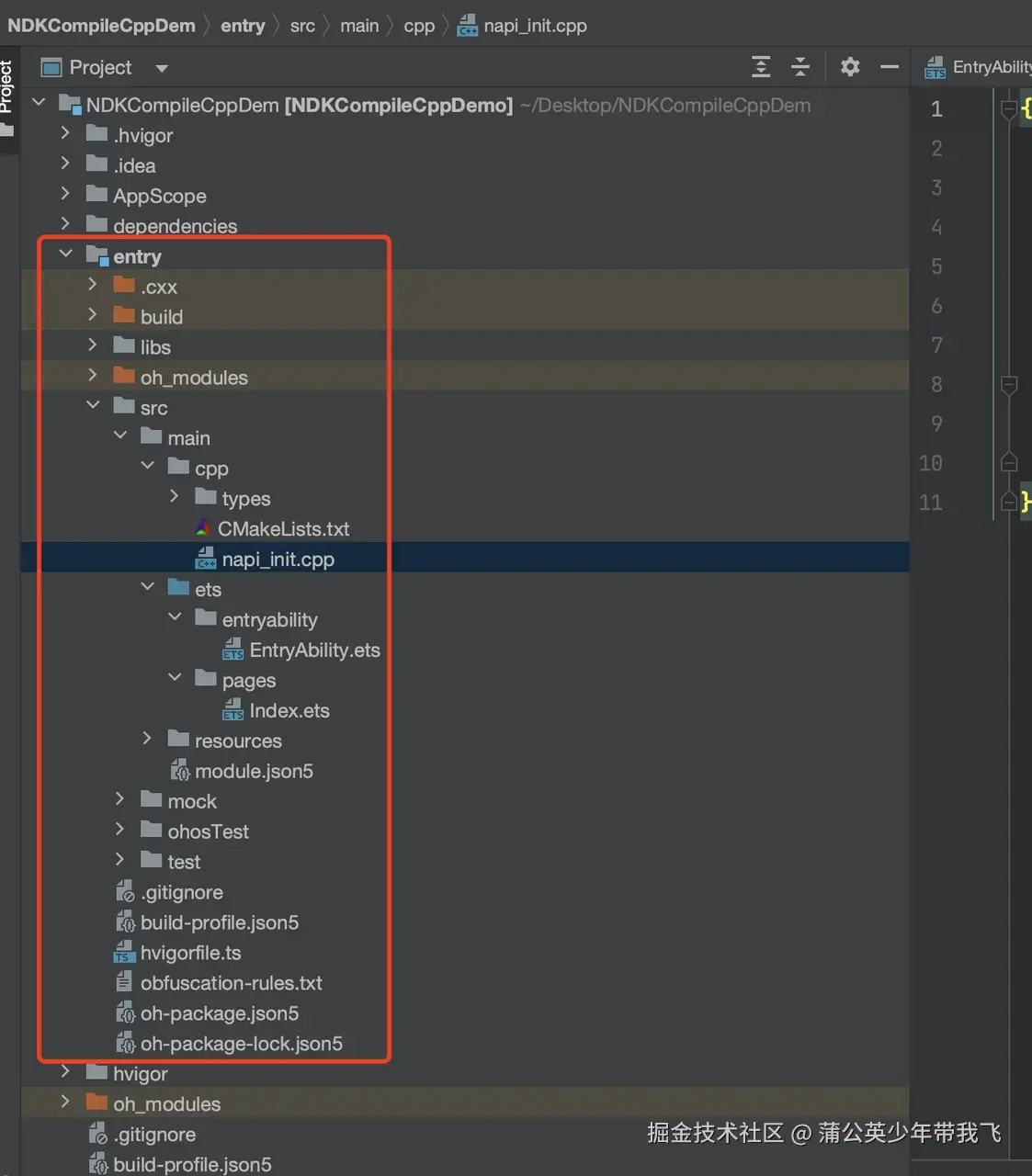Click the cpp folder icon
This screenshot has height=1176, width=1032.
pos(178,467)
